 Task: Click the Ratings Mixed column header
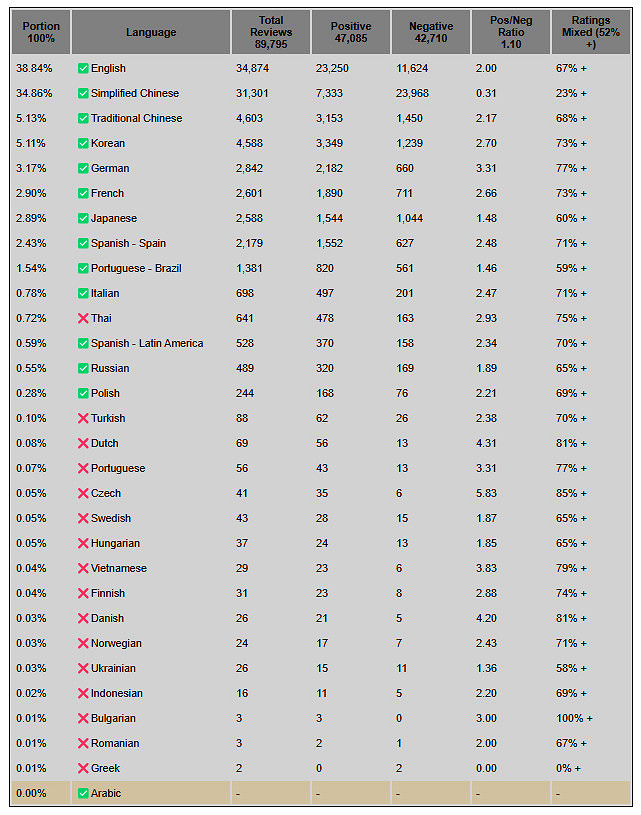pos(591,32)
